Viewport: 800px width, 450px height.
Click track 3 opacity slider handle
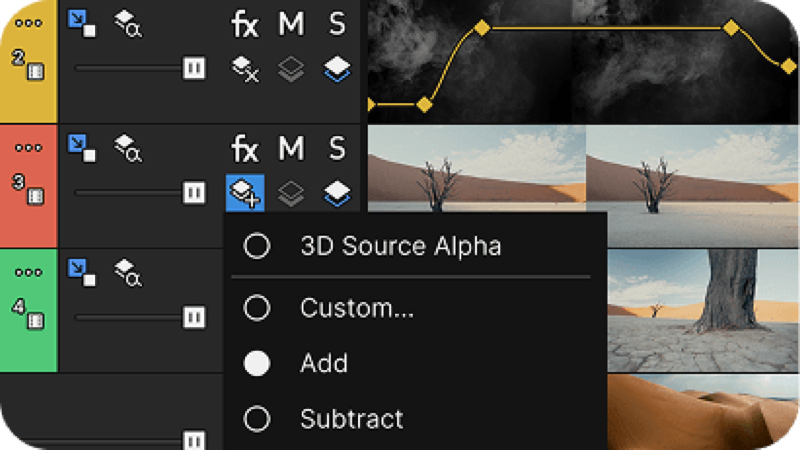194,192
